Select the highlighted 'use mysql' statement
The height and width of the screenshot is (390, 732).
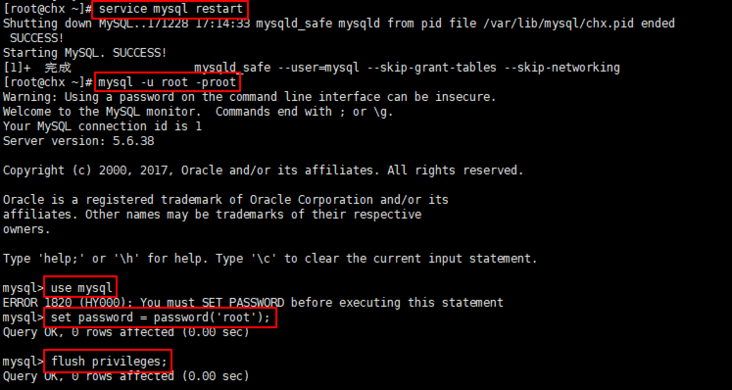pyautogui.click(x=81, y=287)
